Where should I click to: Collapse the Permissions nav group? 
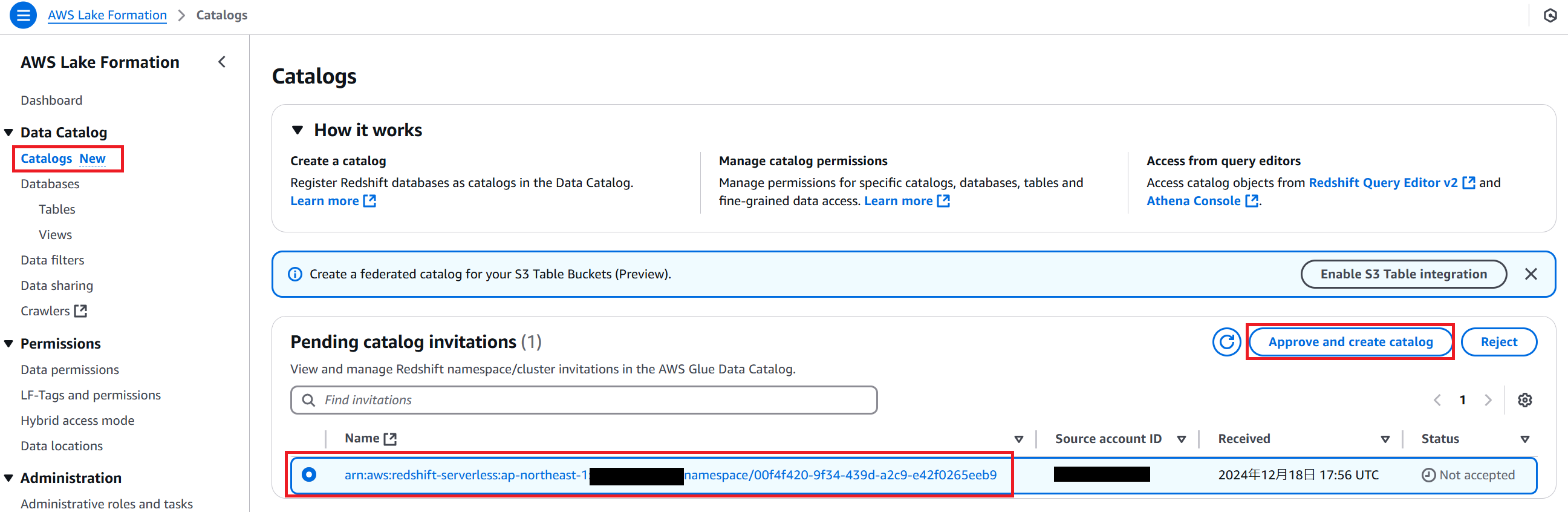[8, 344]
